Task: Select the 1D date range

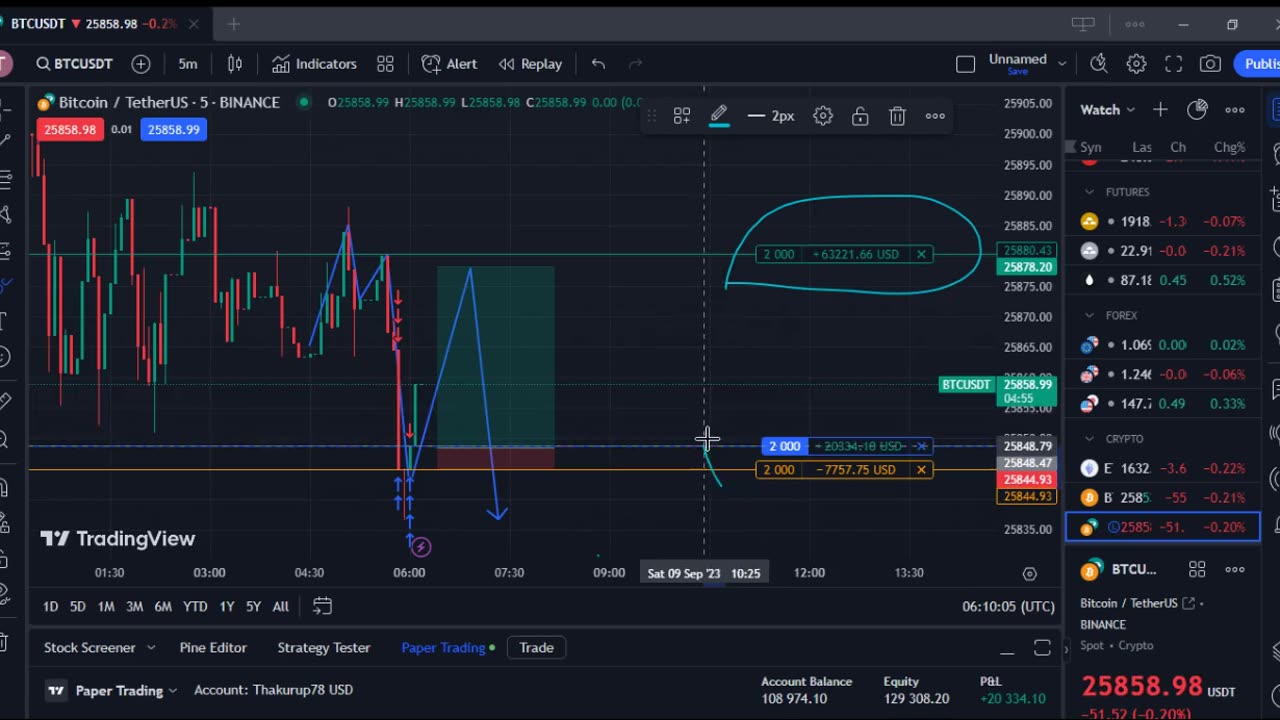Action: 51,606
